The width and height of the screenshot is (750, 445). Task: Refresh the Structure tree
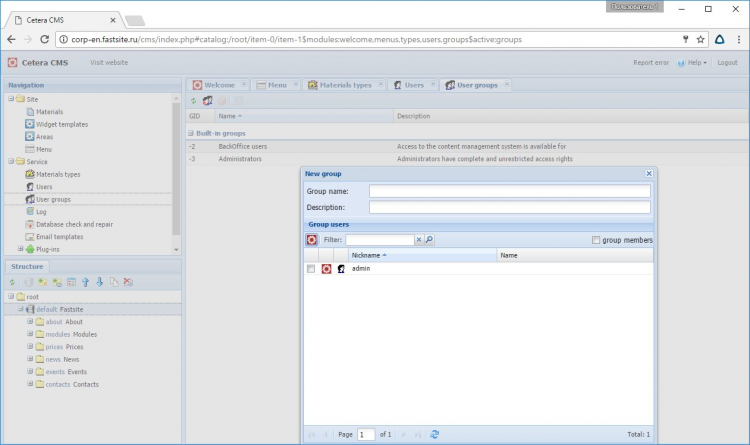coord(12,282)
